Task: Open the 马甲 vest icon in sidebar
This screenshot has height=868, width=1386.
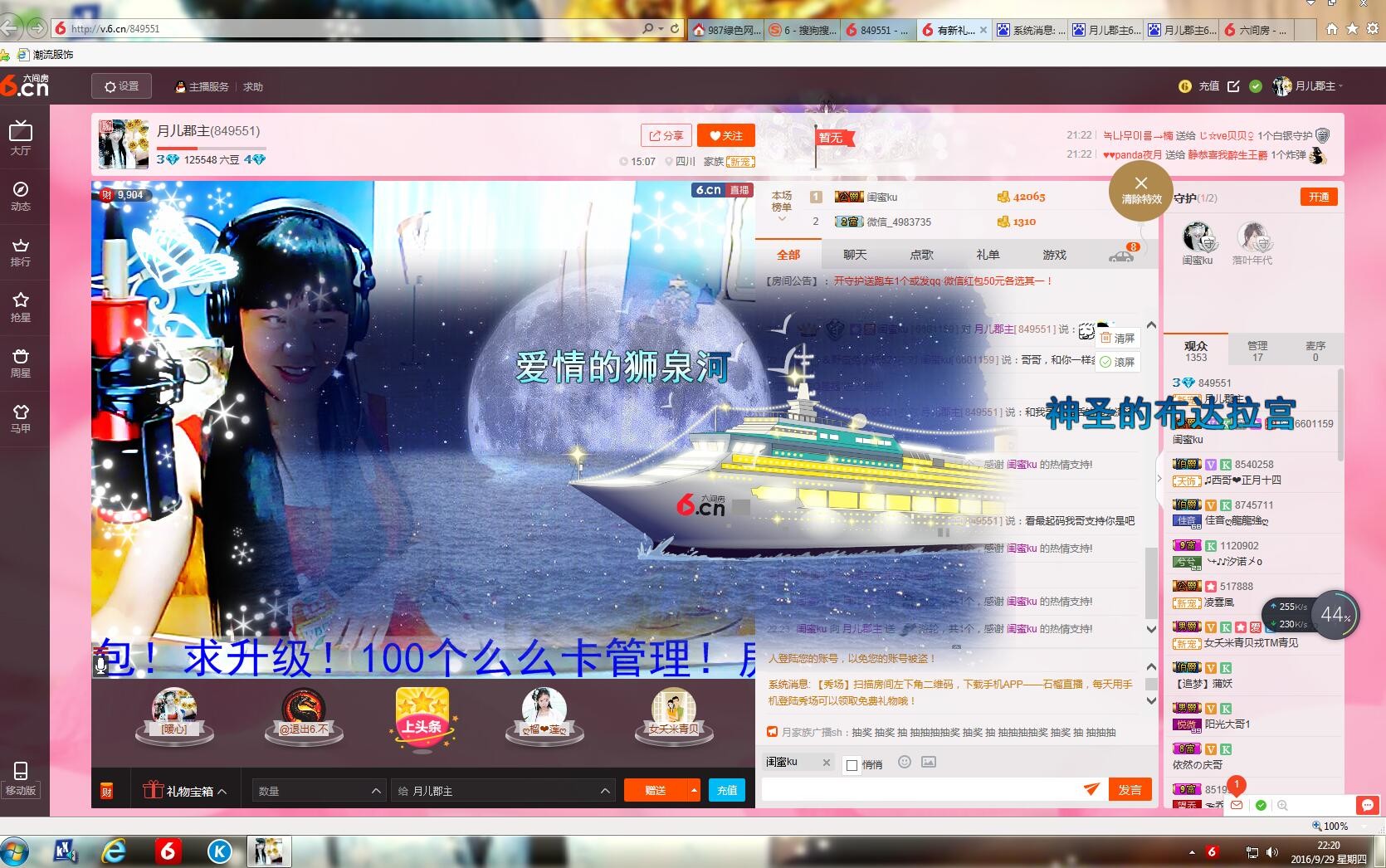Action: tap(21, 418)
